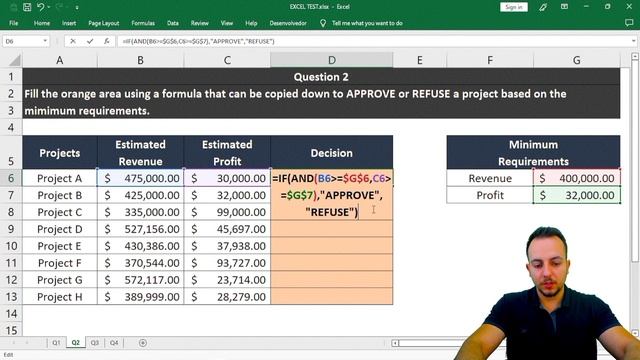This screenshot has width=640, height=360.
Task: Switch to the Q3 sheet tab
Action: pyautogui.click(x=95, y=343)
